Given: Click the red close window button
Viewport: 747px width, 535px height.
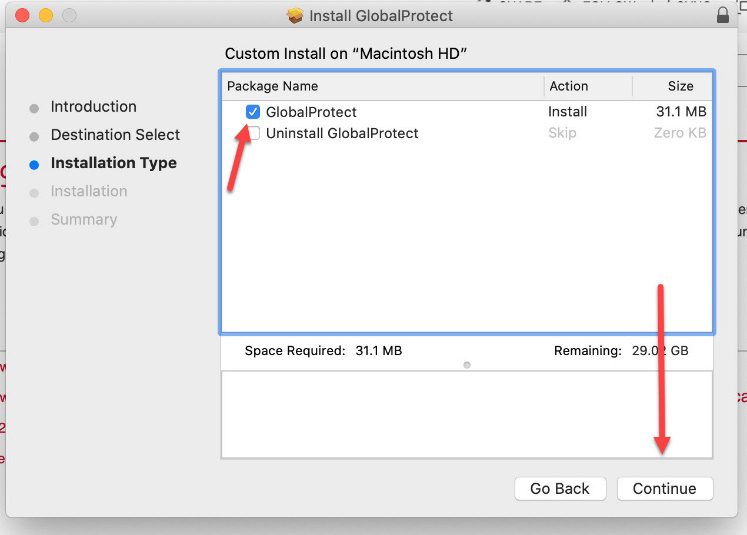Looking at the screenshot, I should point(22,15).
